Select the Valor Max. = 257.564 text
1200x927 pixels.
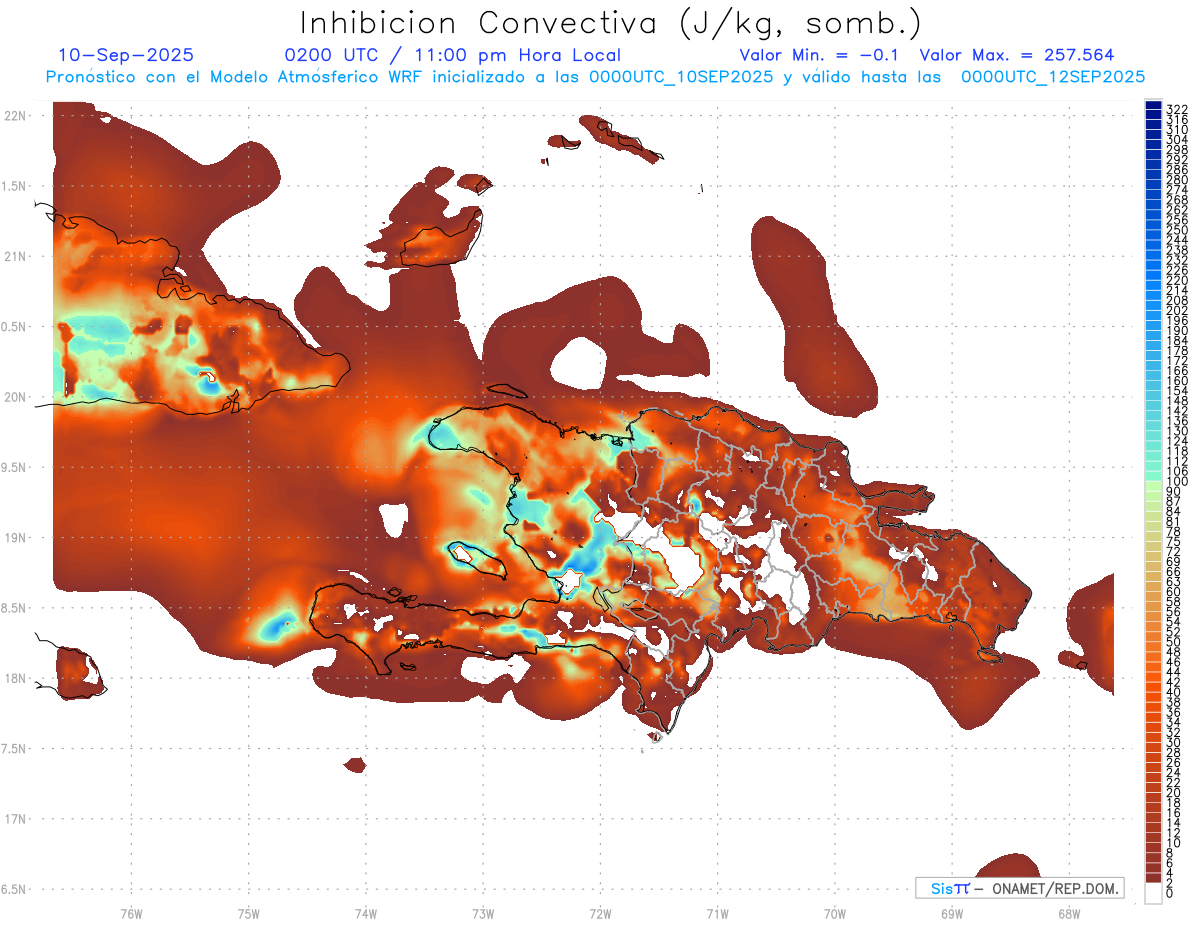pyautogui.click(x=1016, y=55)
